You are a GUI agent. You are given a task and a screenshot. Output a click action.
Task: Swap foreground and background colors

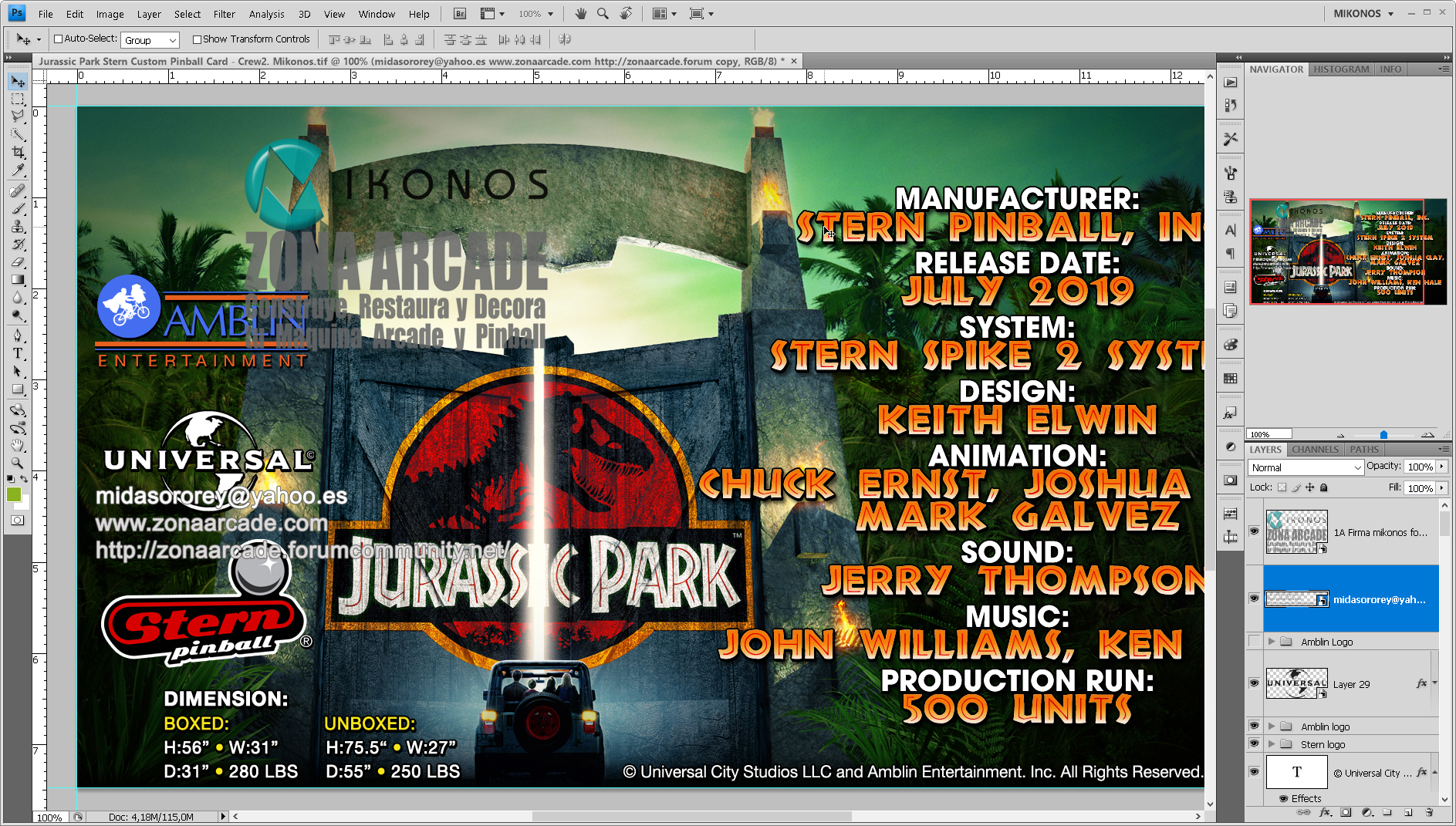pyautogui.click(x=25, y=480)
